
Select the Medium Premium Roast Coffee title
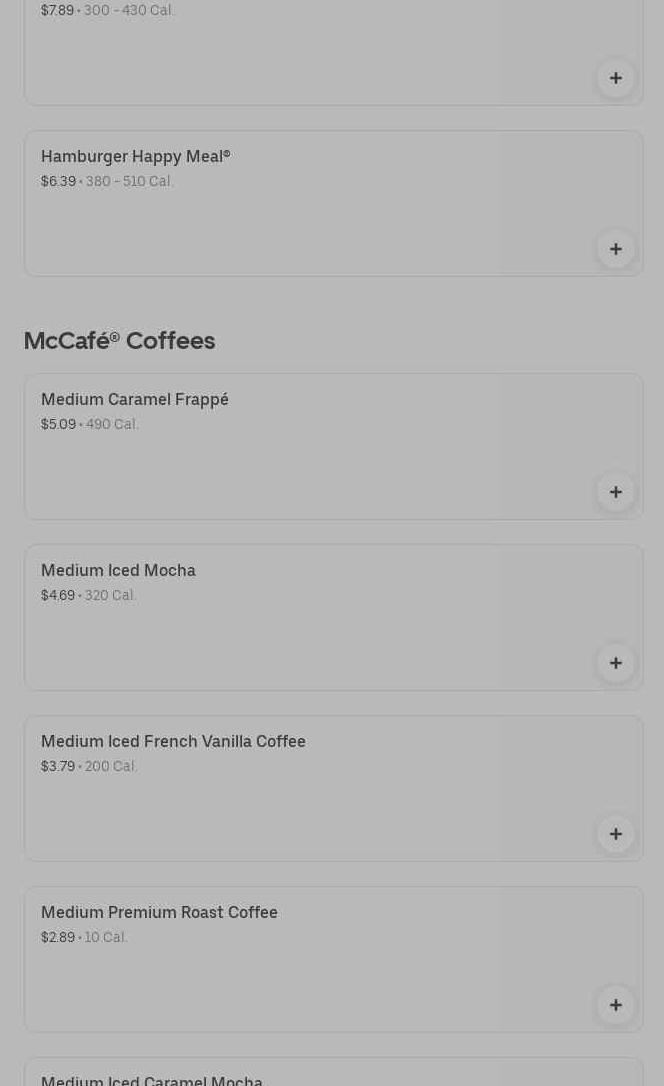point(159,912)
